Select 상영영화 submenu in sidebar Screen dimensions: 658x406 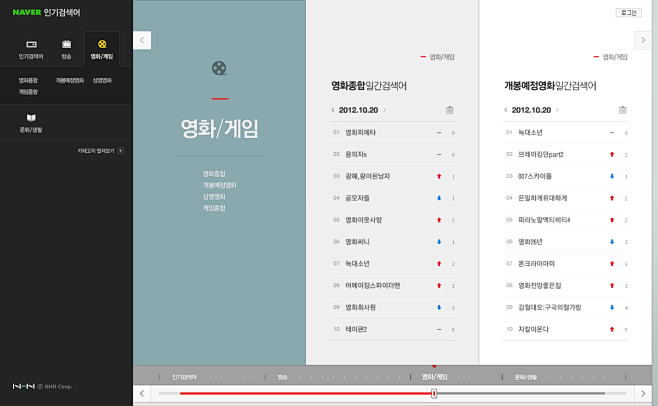(x=102, y=80)
